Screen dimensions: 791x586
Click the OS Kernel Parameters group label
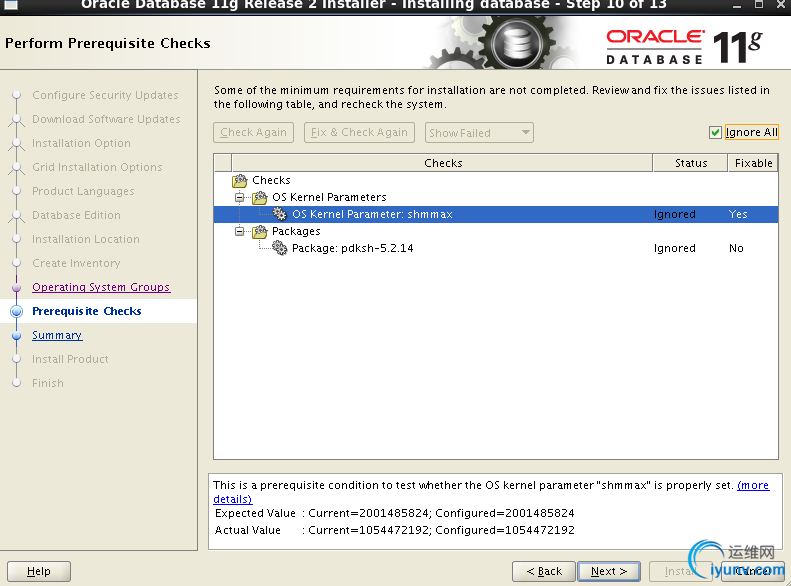pyautogui.click(x=329, y=197)
